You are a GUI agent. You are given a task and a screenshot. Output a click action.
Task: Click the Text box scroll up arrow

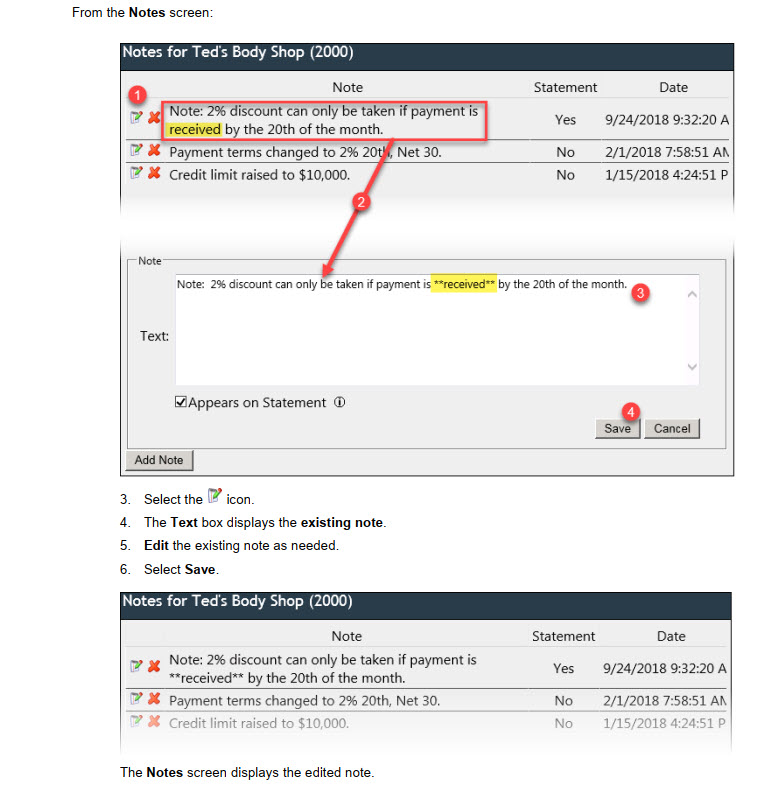[691, 294]
